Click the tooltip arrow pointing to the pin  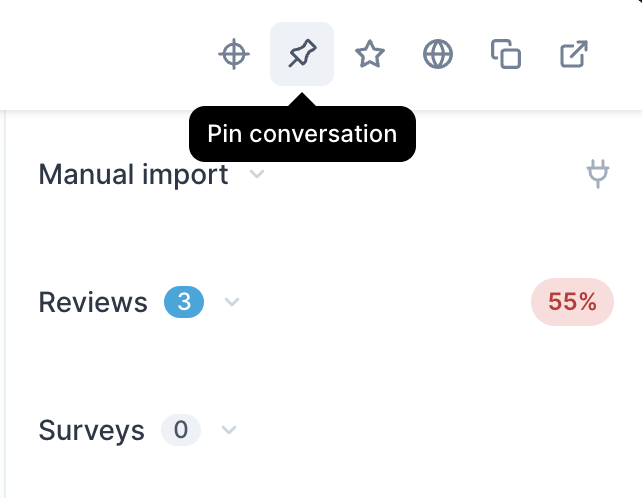tap(302, 100)
